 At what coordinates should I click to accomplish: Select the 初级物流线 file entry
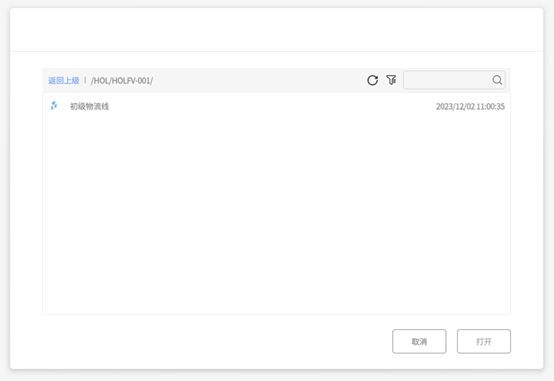click(x=277, y=106)
